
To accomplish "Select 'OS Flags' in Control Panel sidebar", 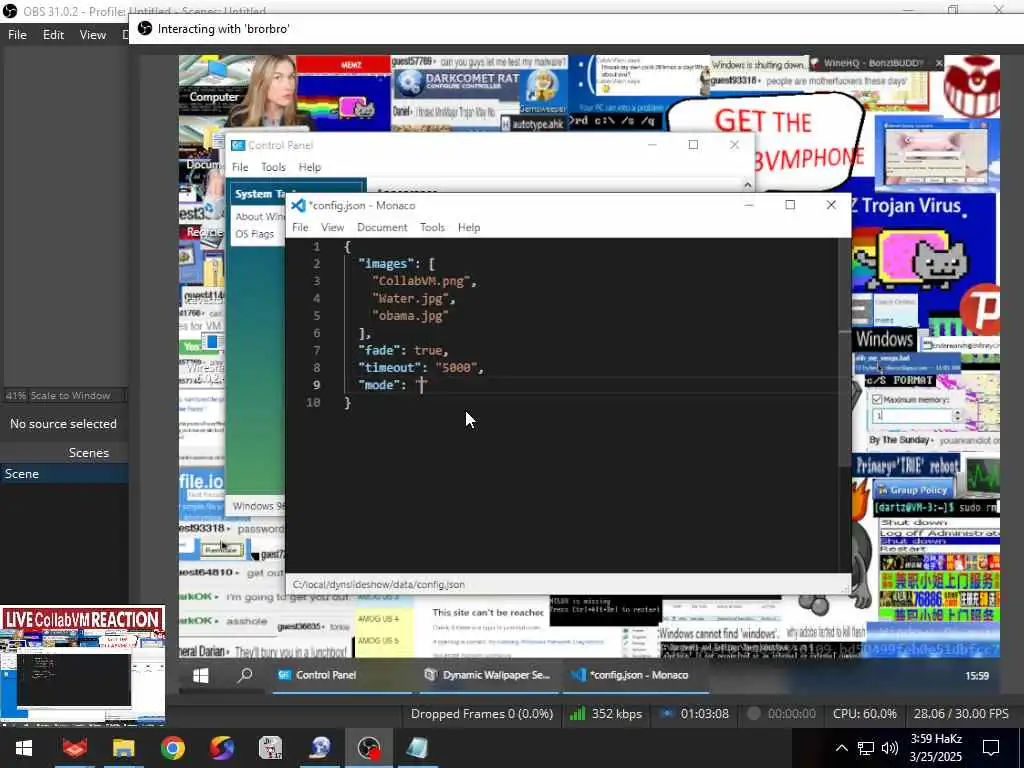I will (x=255, y=234).
